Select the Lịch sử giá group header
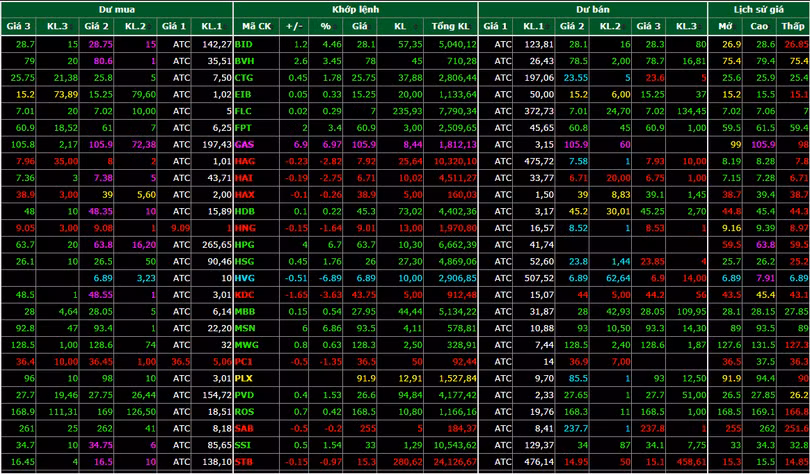 click(758, 10)
